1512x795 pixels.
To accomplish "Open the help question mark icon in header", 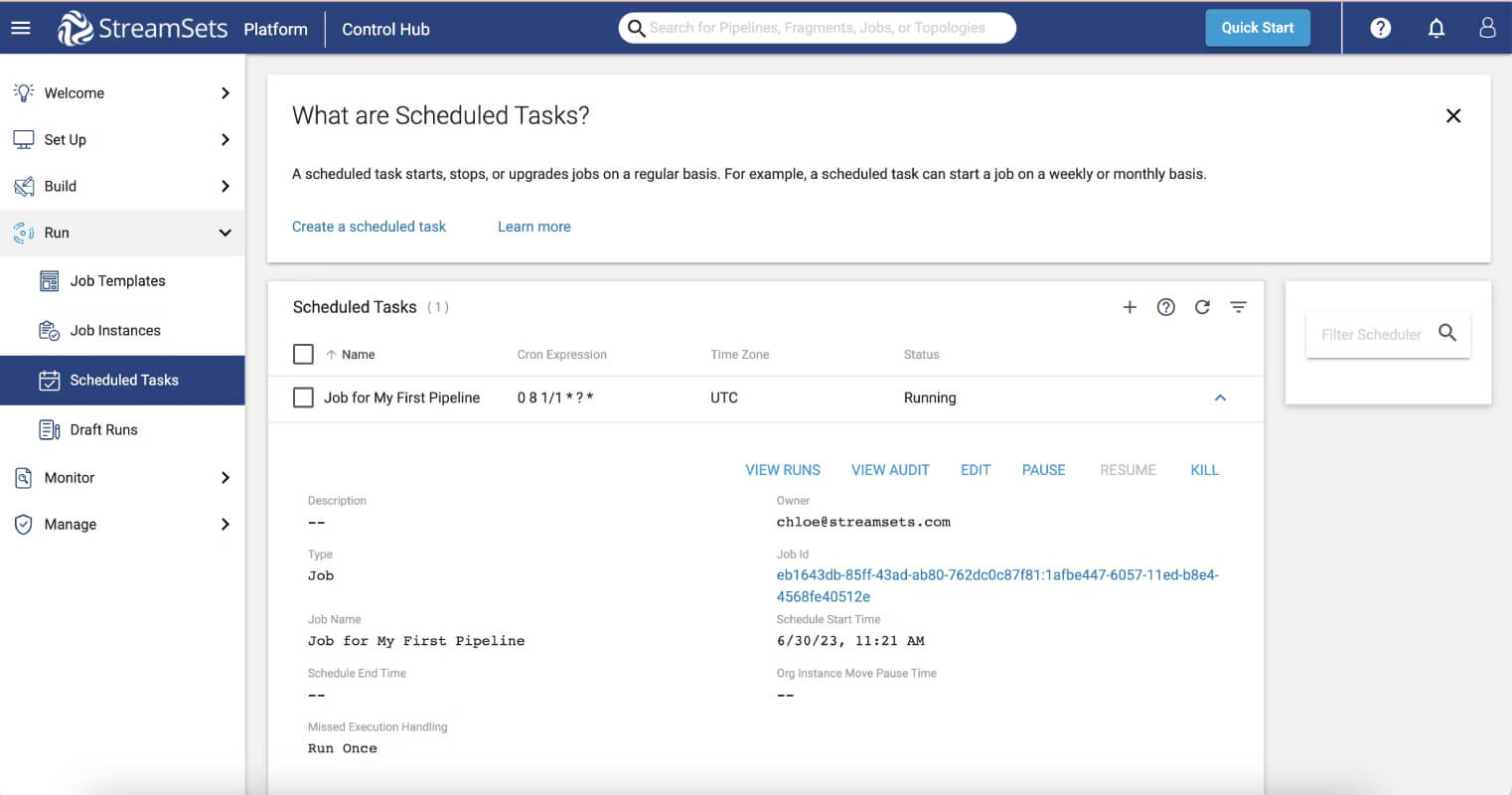I will (x=1381, y=28).
